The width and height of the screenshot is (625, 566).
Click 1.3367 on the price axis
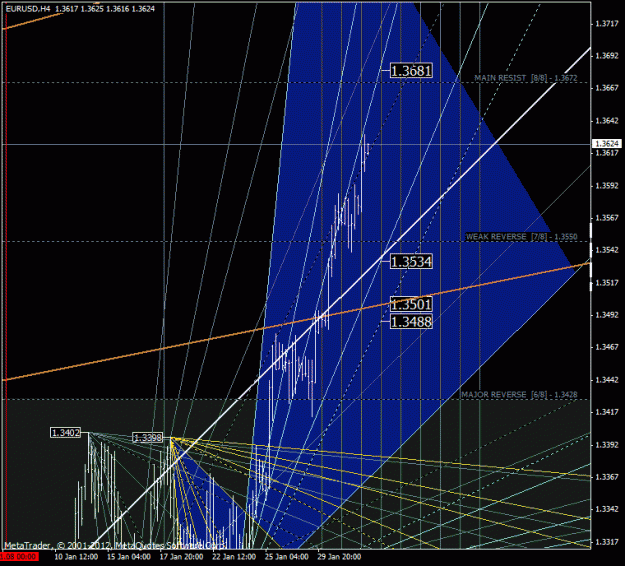[x=607, y=477]
